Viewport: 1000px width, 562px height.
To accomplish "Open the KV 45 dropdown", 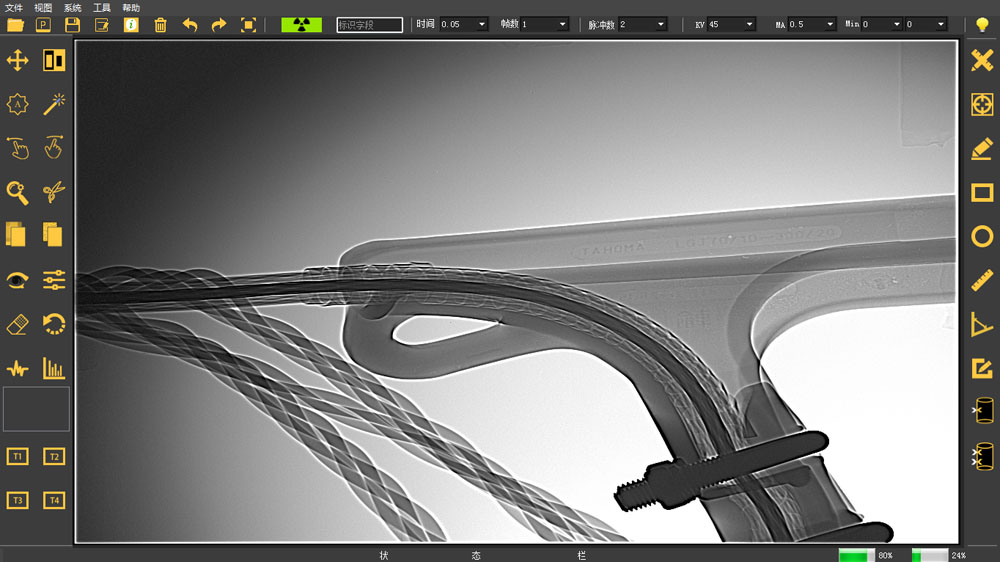I will [749, 24].
